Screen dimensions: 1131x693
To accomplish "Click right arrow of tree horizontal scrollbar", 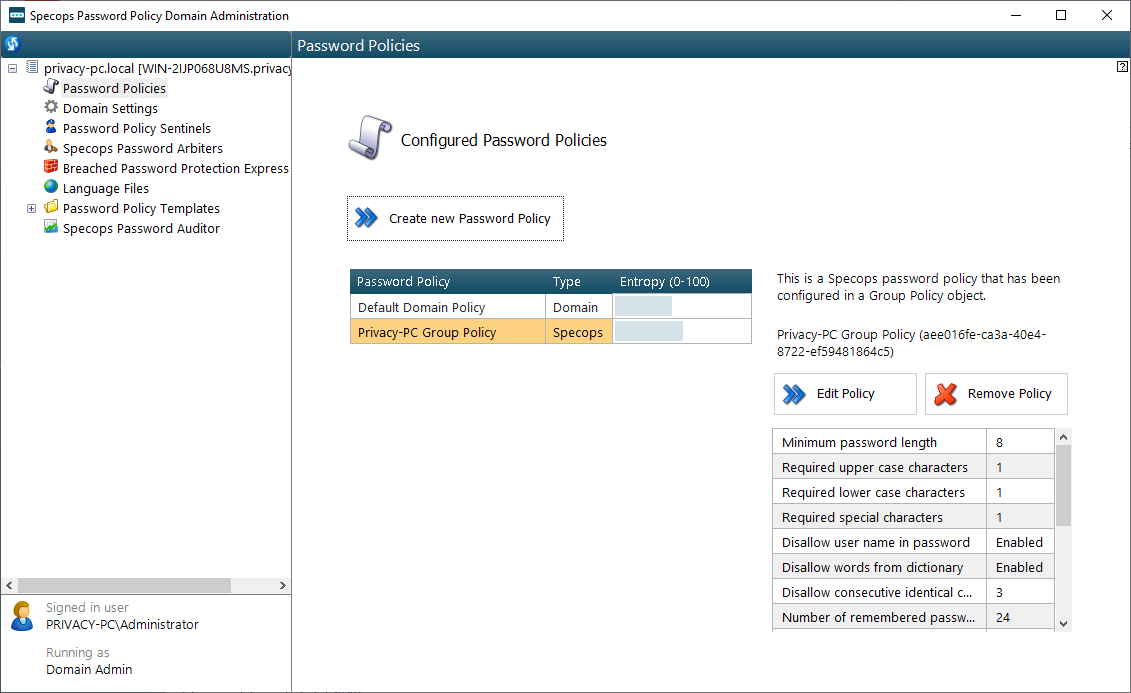I will [283, 586].
